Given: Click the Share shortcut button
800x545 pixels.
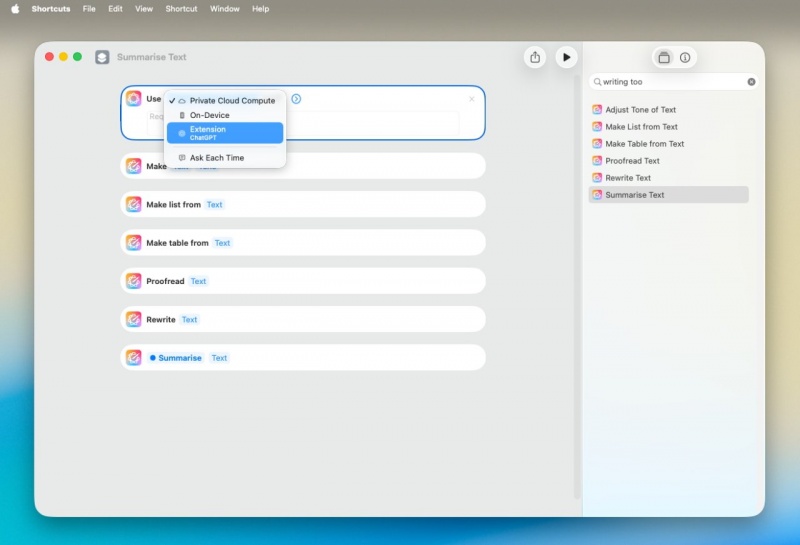Looking at the screenshot, I should [535, 57].
